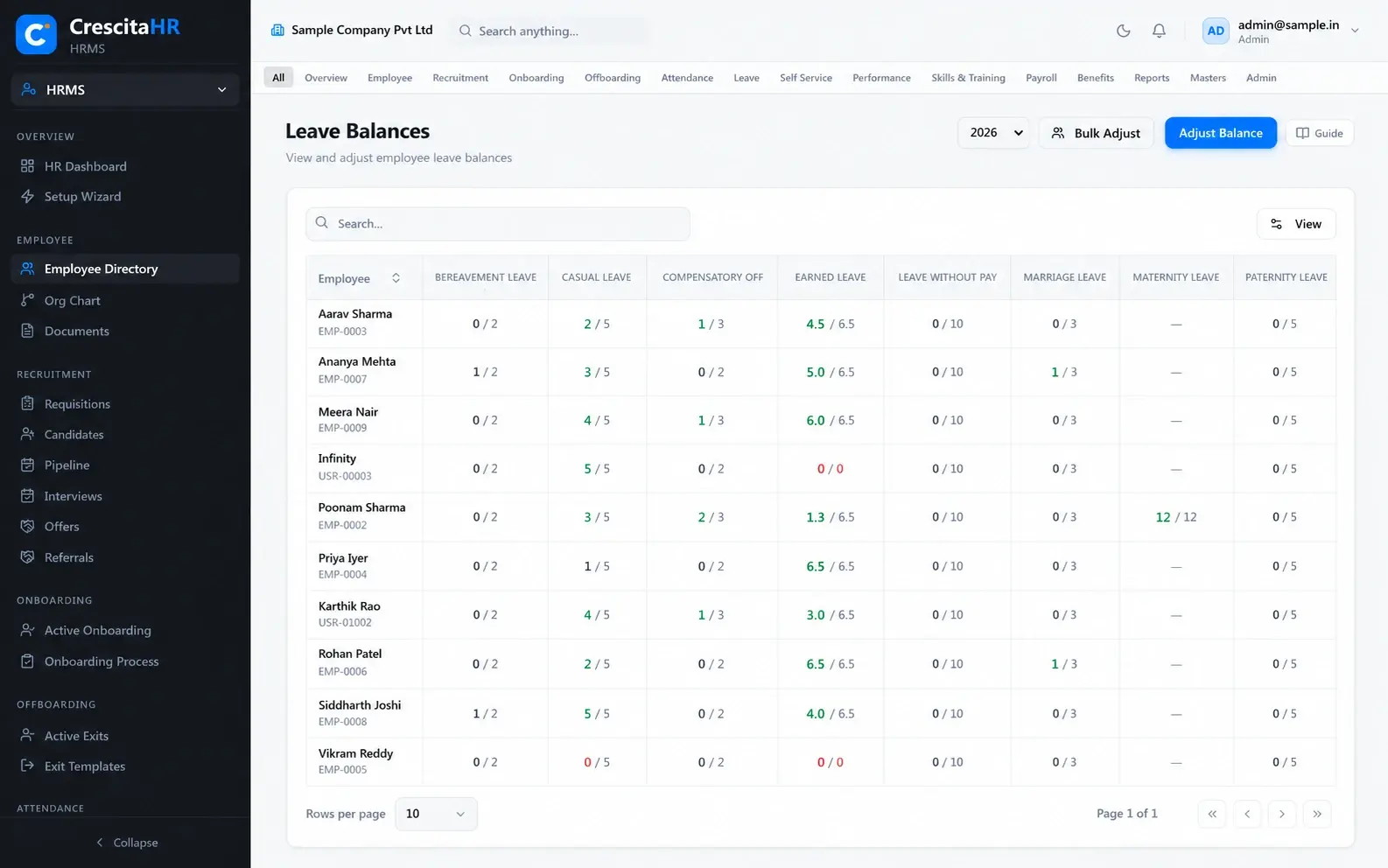Click the Documents file icon

point(27,331)
